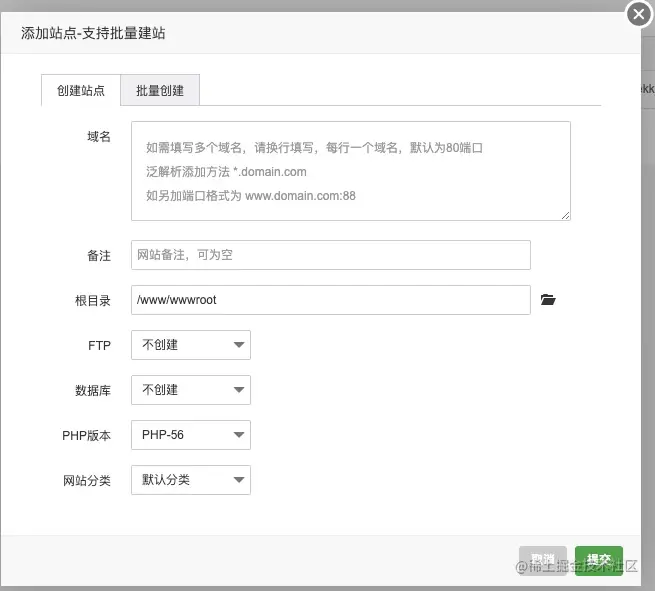Click the 备注 field label
Viewport: 655px width, 591px height.
tap(99, 256)
